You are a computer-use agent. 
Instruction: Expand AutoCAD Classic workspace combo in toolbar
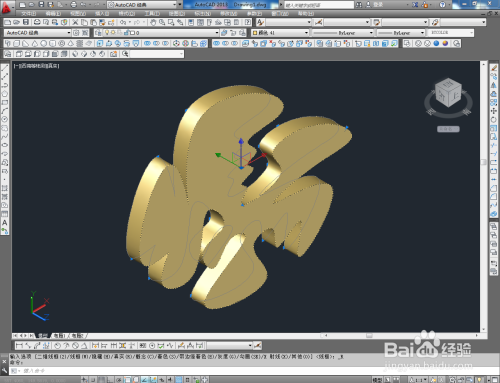[x=69, y=33]
